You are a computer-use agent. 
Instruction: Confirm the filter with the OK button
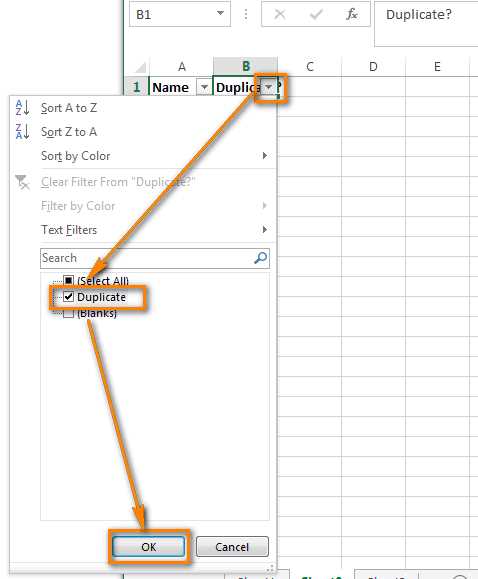[x=148, y=547]
